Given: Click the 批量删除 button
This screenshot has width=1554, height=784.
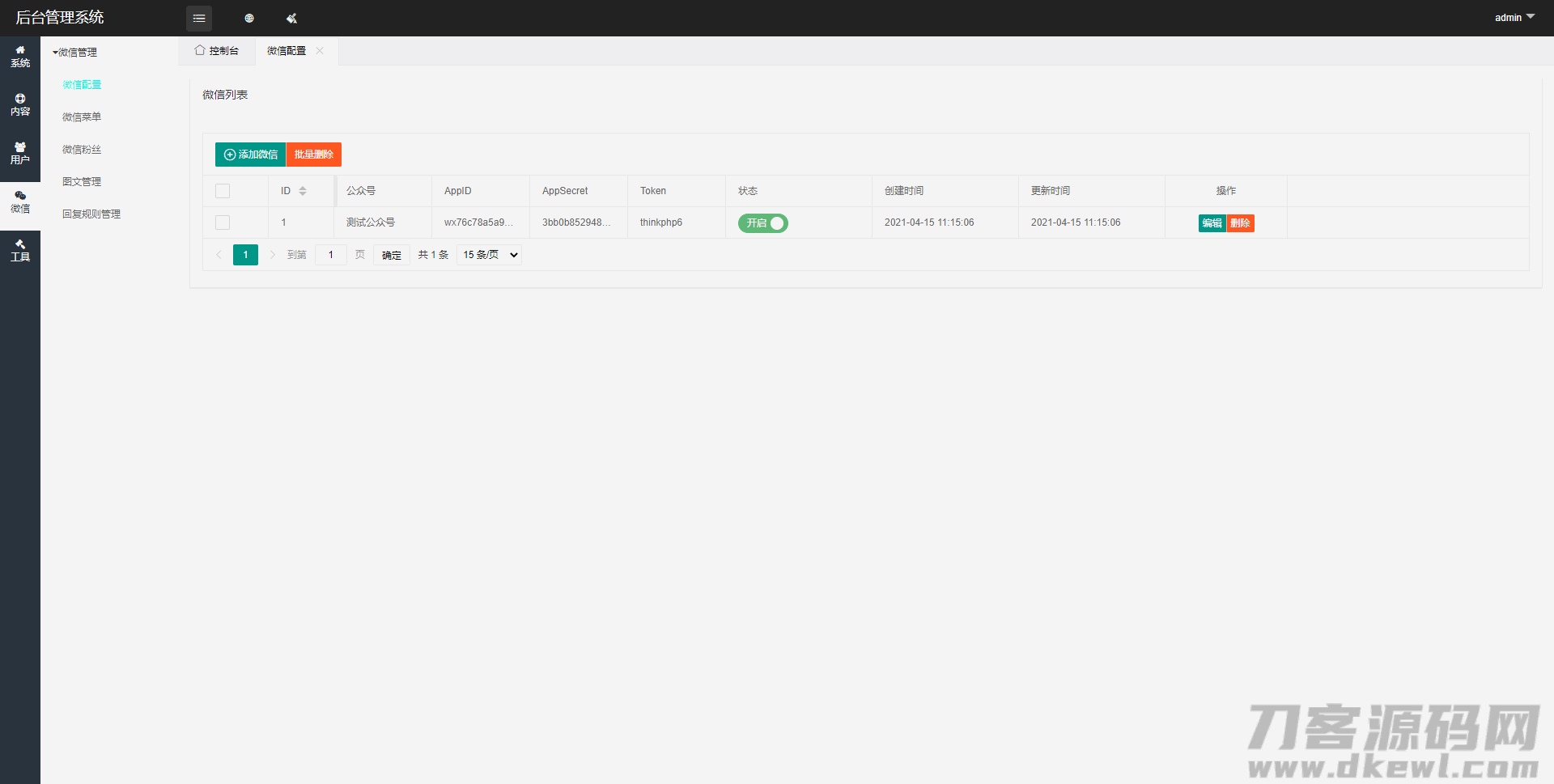Looking at the screenshot, I should point(314,155).
